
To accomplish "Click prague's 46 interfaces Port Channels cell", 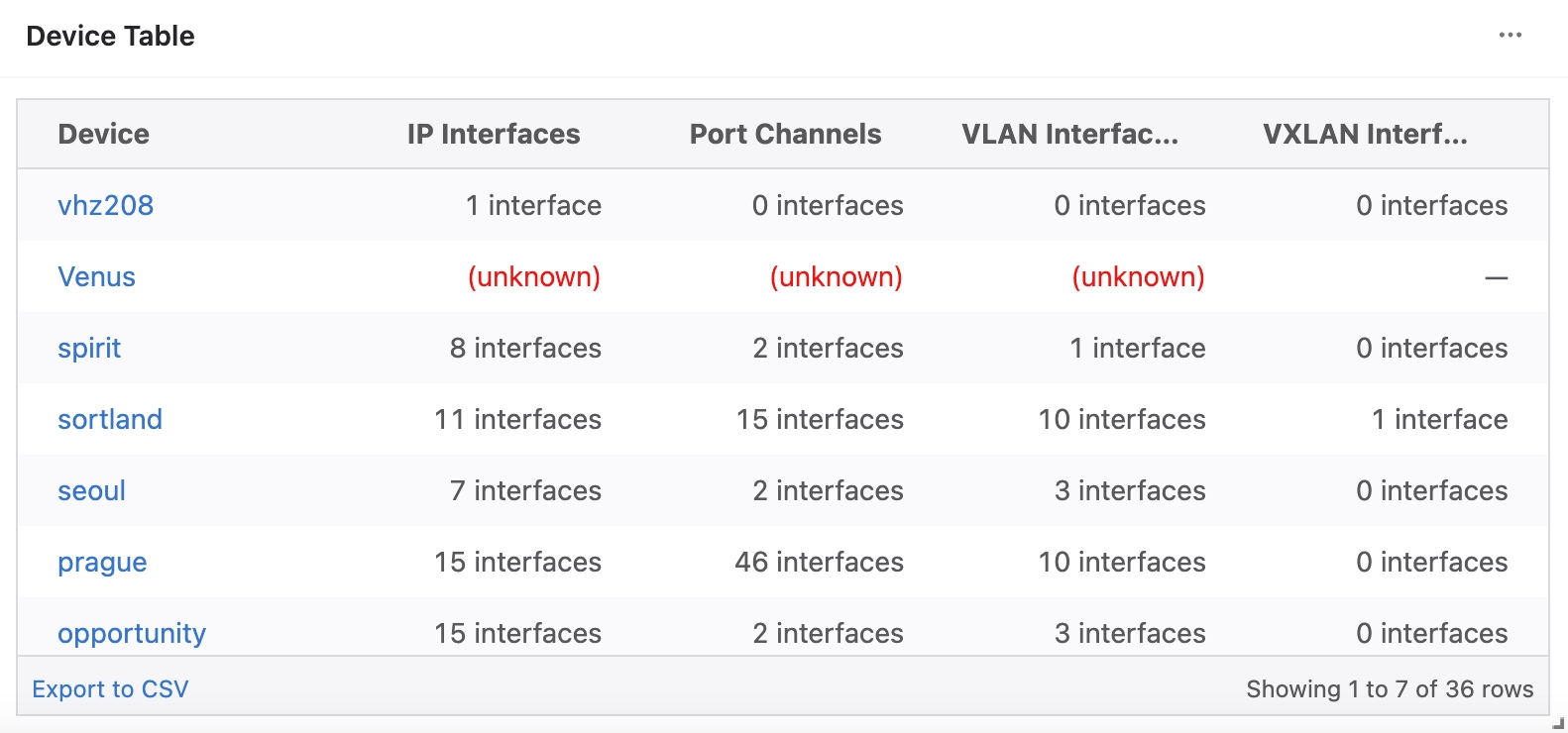I will [819, 562].
